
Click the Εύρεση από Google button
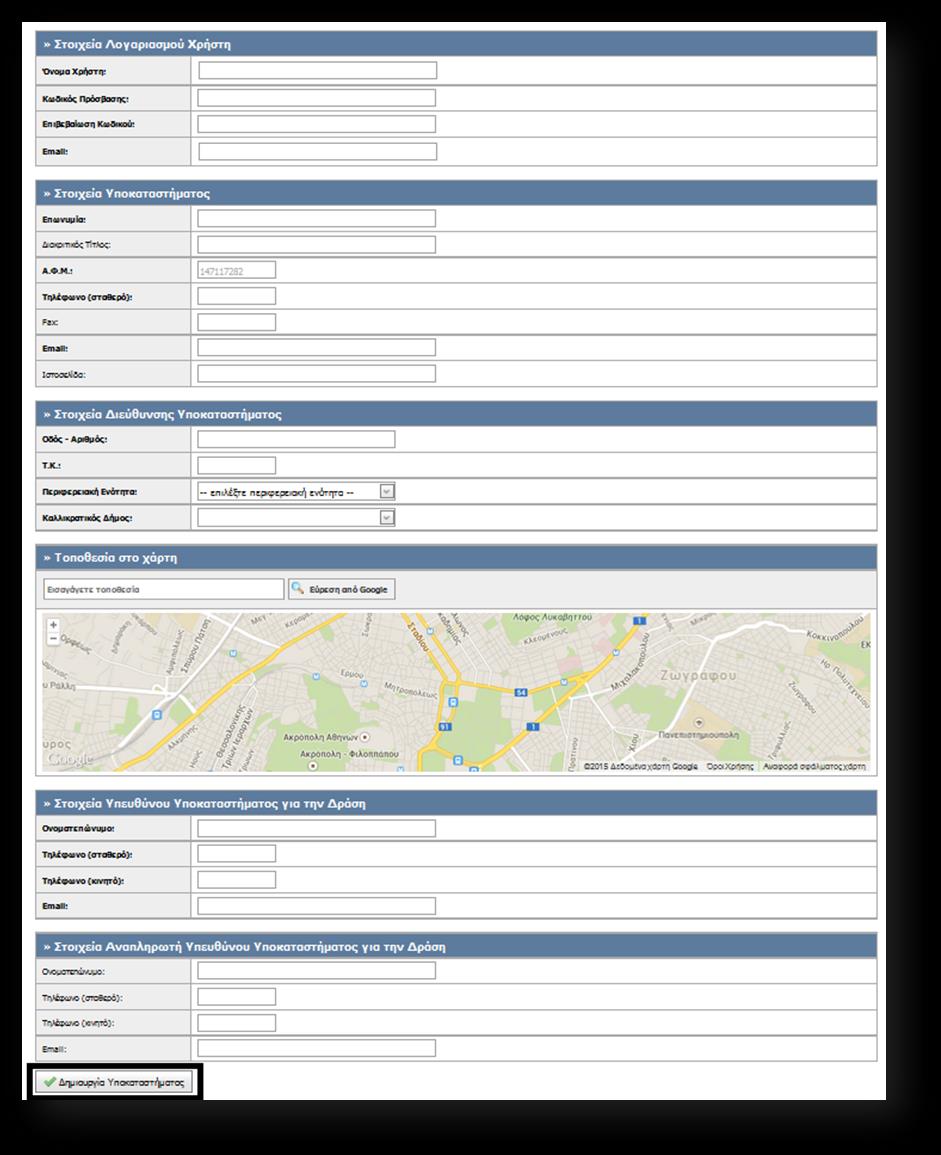342,589
